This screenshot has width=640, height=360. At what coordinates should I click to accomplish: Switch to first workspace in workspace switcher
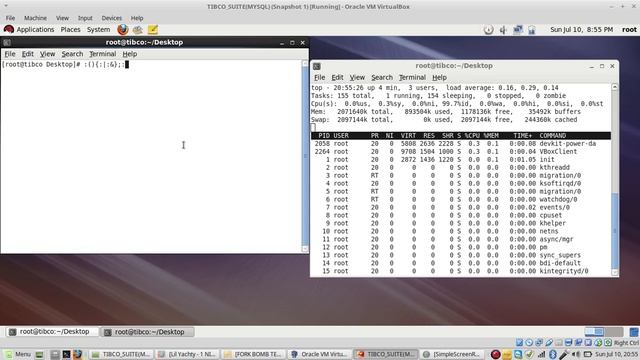[x=594, y=332]
